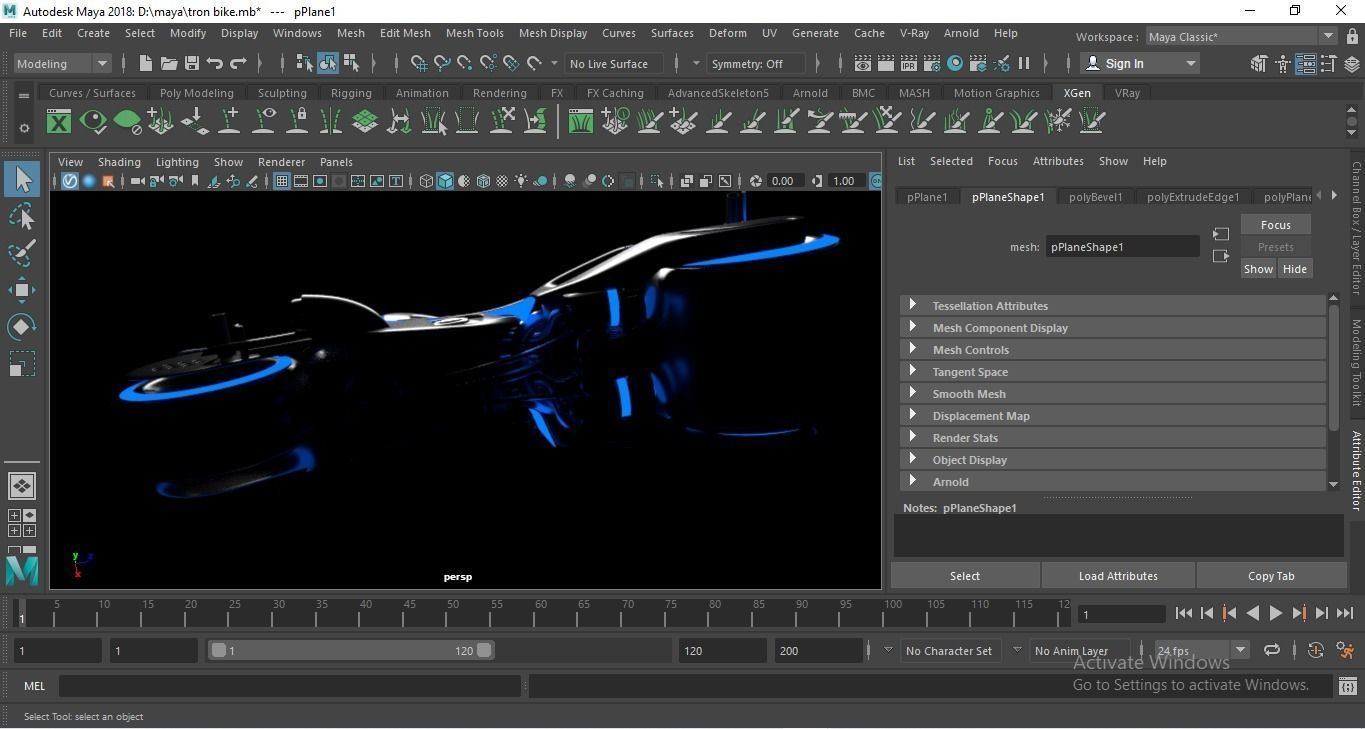Open the fps playback speed dropdown
Viewport: 1365px width, 729px height.
pyautogui.click(x=1201, y=650)
